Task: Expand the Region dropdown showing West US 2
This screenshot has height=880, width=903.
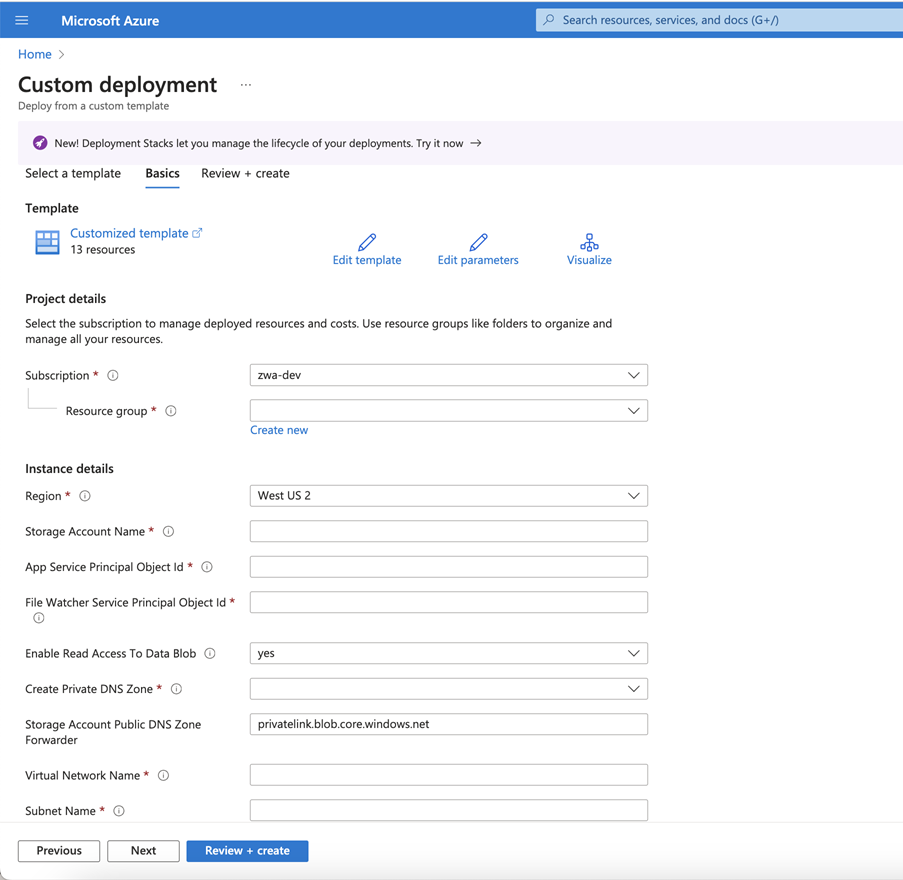Action: coord(448,496)
